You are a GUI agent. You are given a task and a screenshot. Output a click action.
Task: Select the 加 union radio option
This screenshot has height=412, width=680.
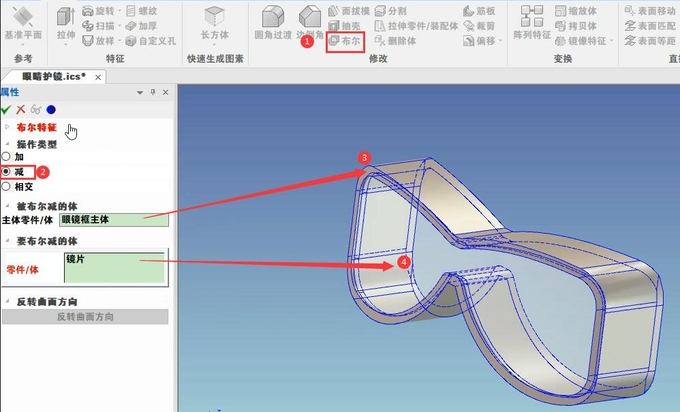click(6, 157)
